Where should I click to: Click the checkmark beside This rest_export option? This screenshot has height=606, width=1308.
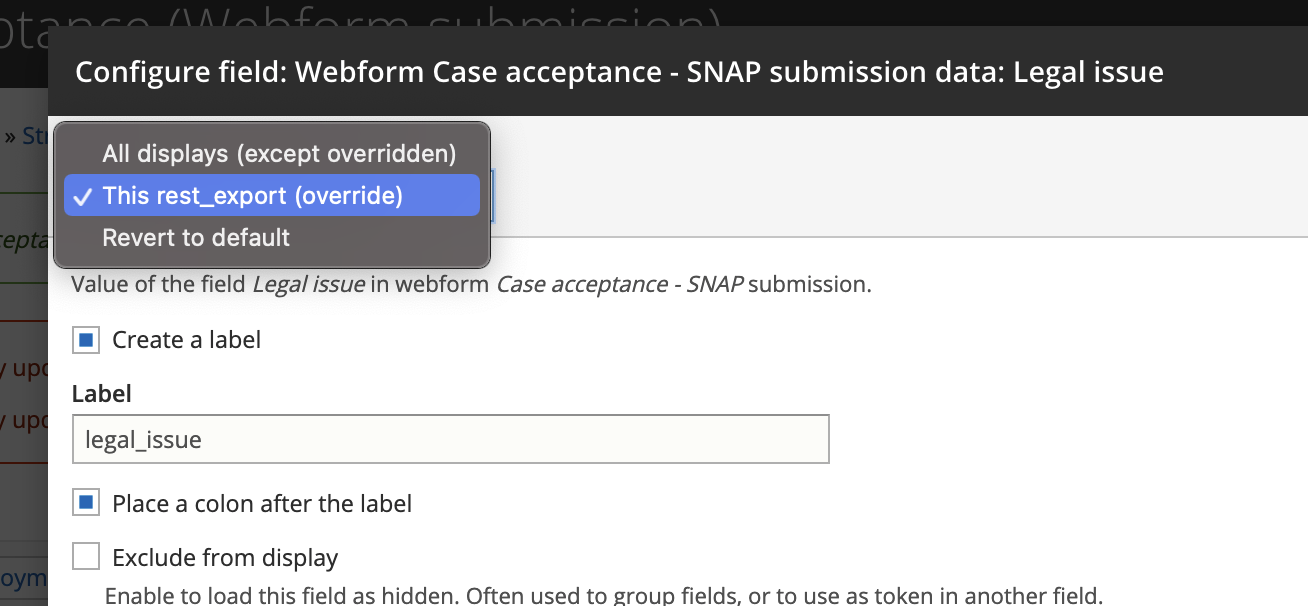pos(84,196)
